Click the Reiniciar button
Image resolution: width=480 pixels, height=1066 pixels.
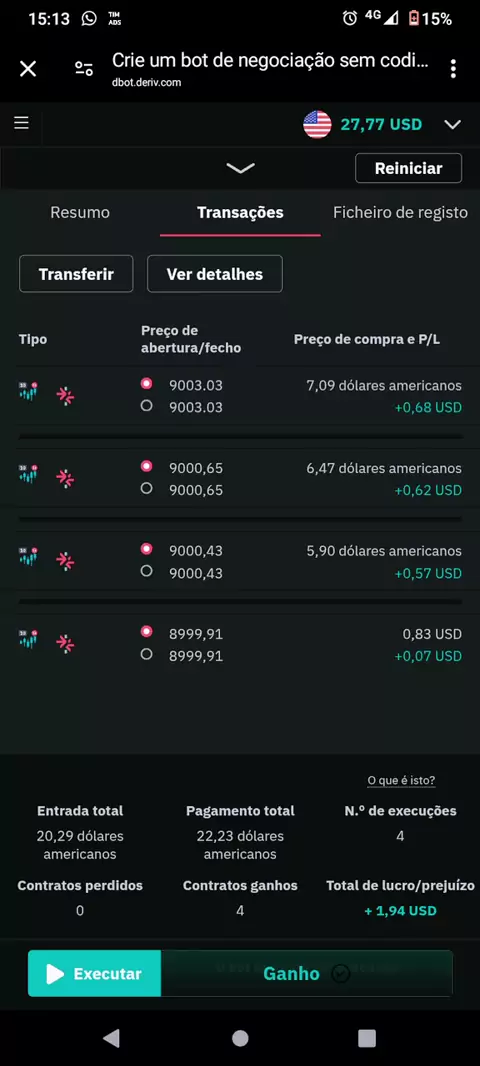[x=409, y=168]
